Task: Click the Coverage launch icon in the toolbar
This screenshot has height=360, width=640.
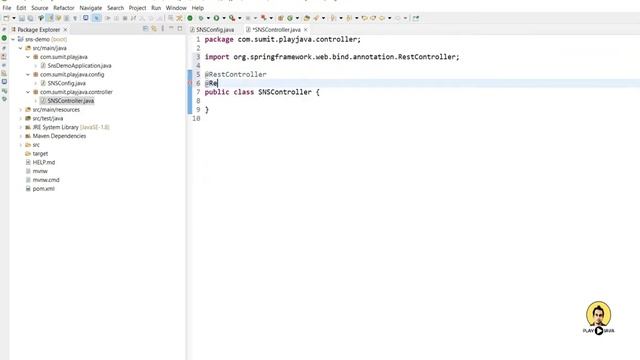Action: pyautogui.click(x=232, y=18)
